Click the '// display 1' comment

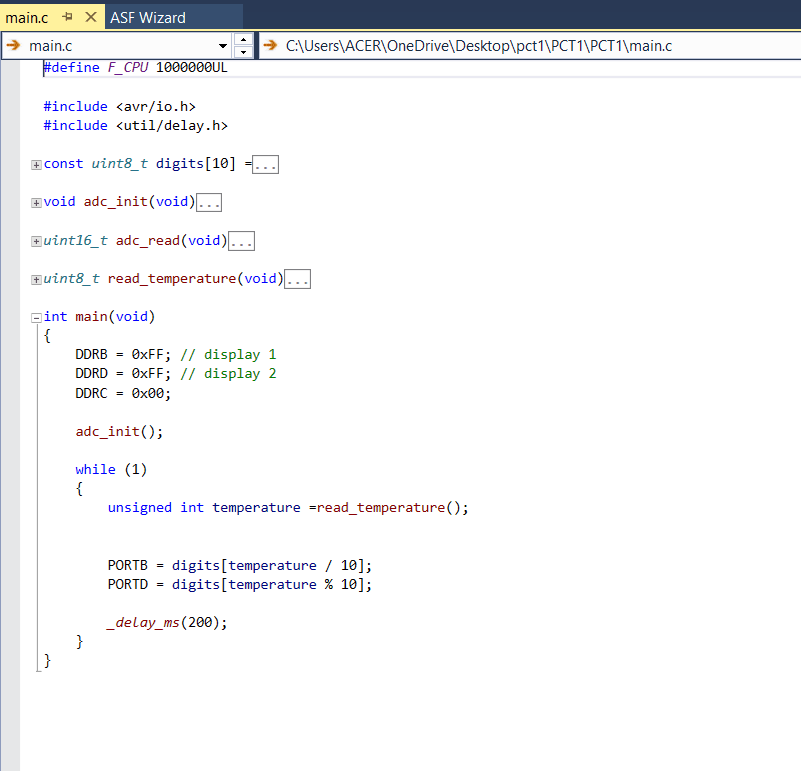coord(228,354)
